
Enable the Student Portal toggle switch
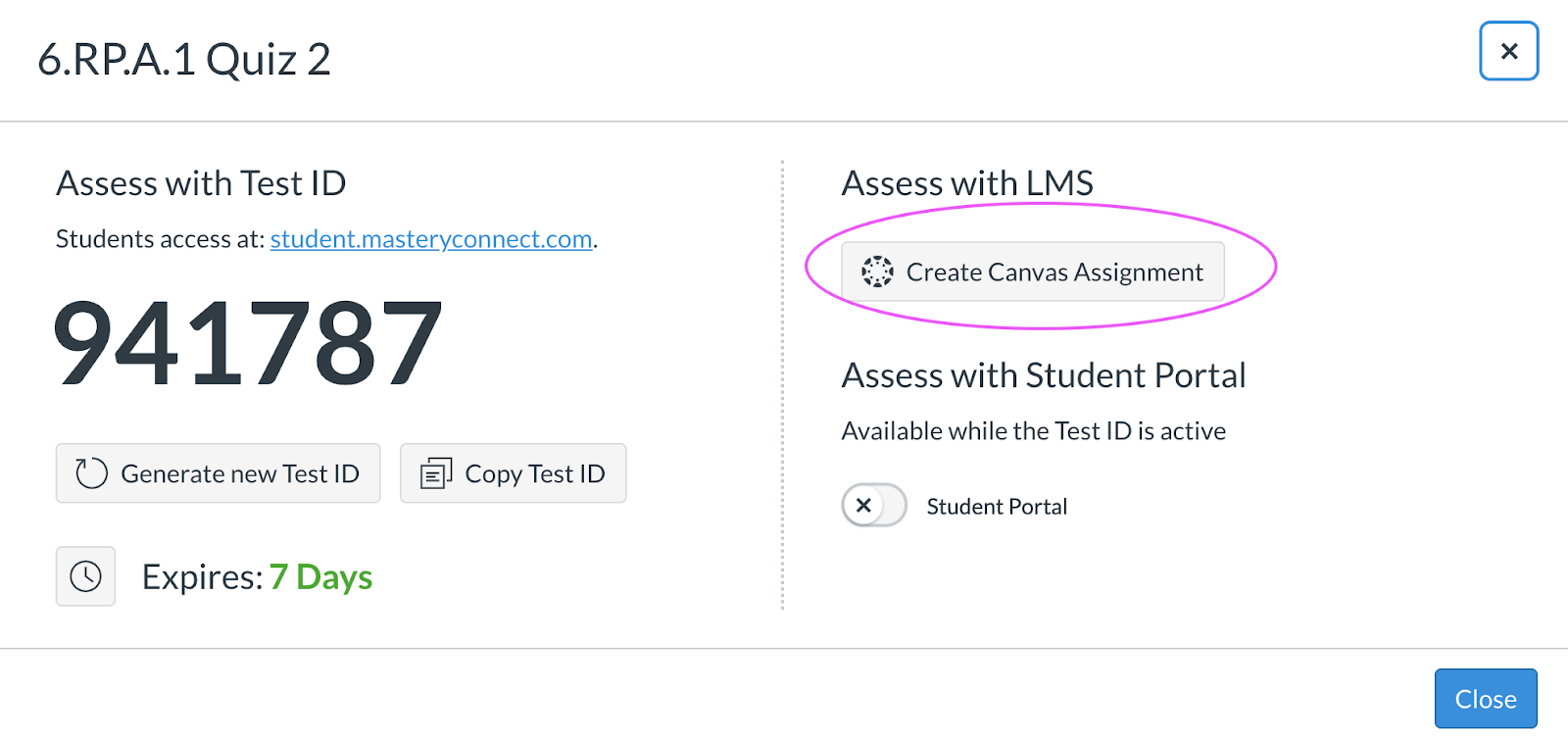click(x=874, y=506)
